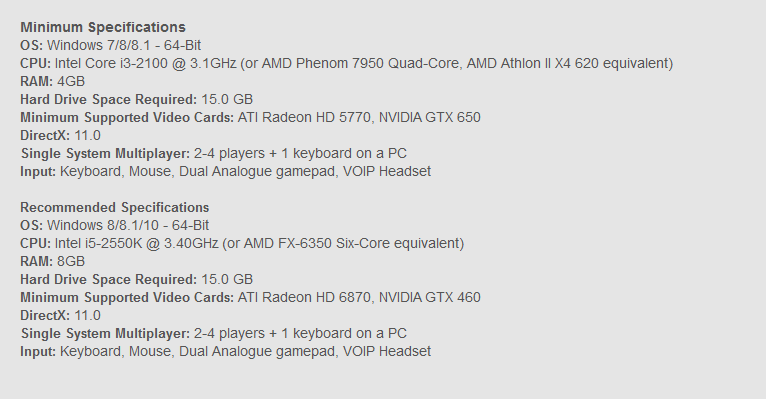766x399 pixels.
Task: Click the recommended RAM 8GB line
Action: [52, 262]
